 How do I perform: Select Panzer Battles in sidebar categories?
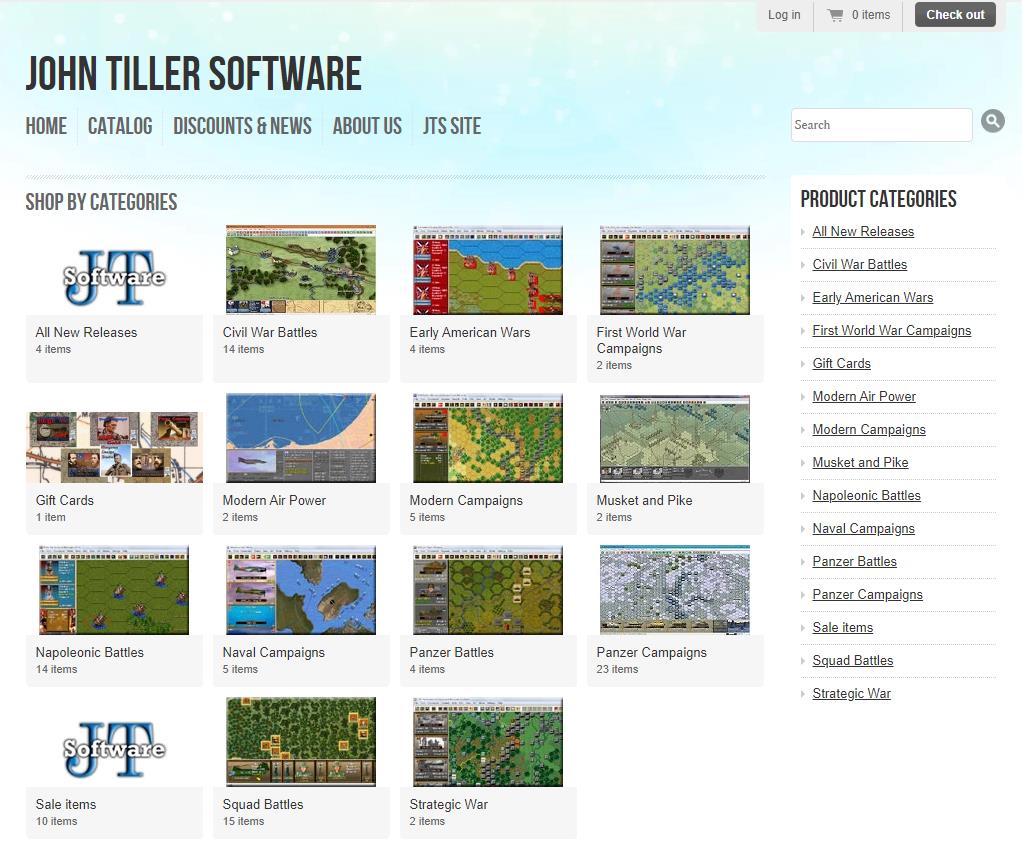854,562
